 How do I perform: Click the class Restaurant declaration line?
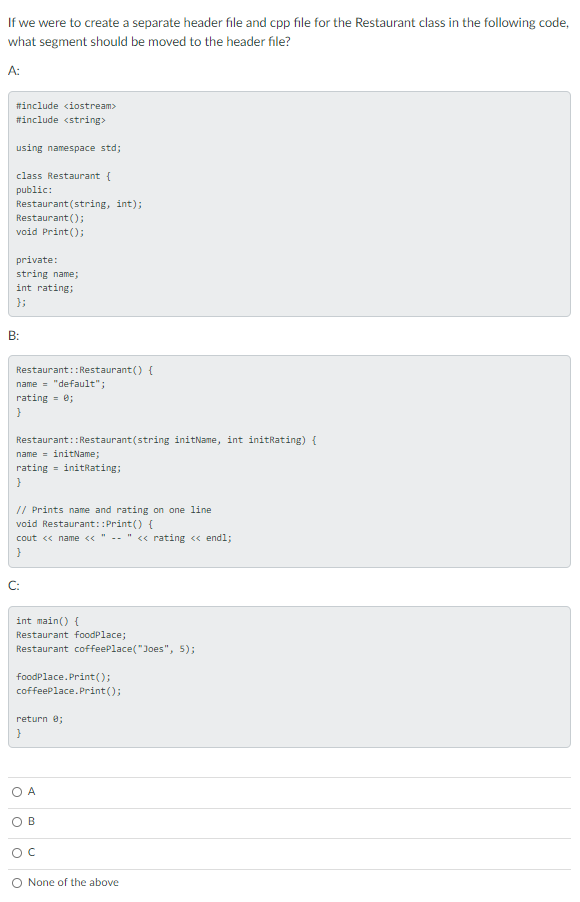(x=62, y=175)
